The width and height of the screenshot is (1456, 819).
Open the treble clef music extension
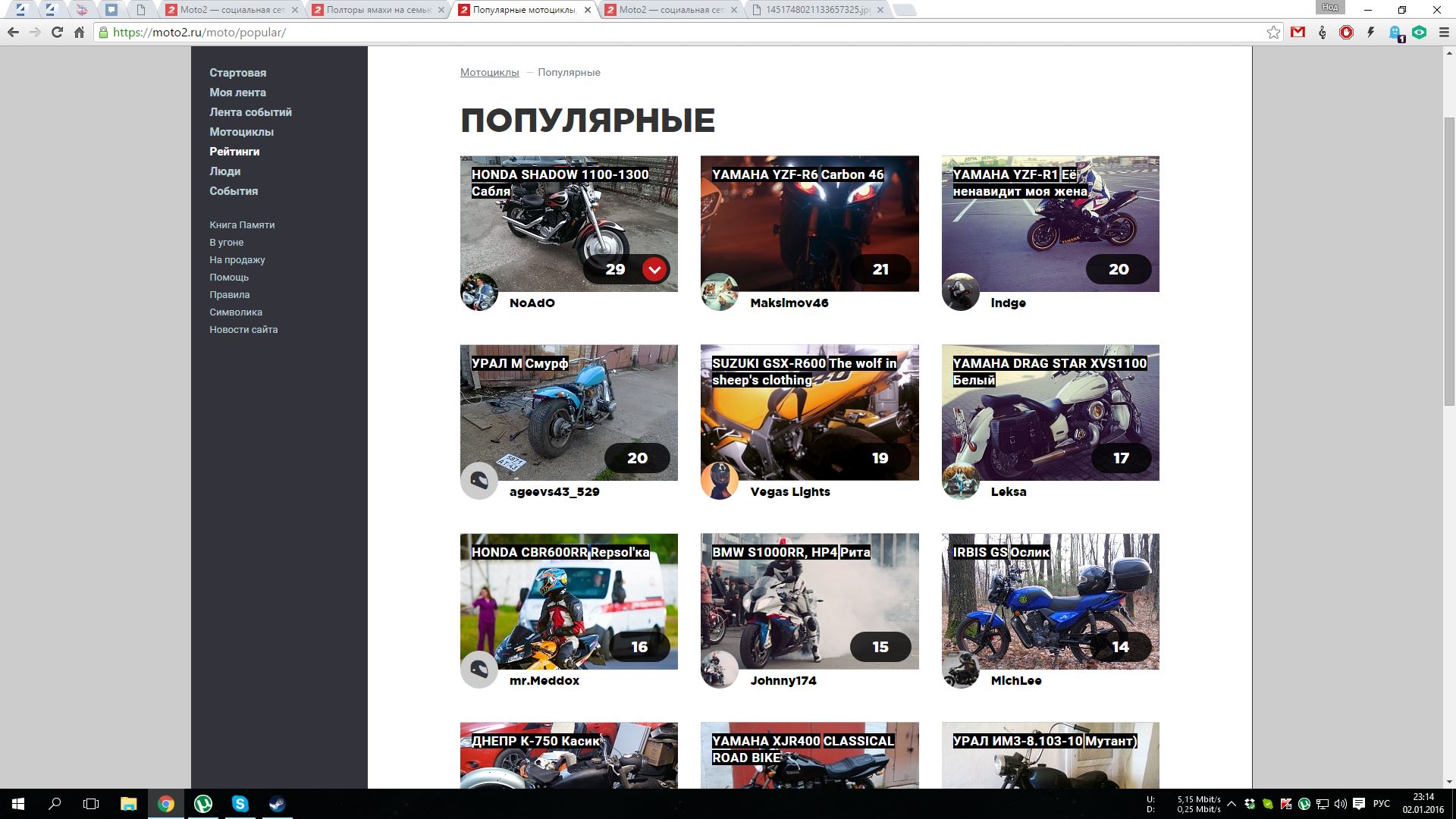[x=1323, y=33]
